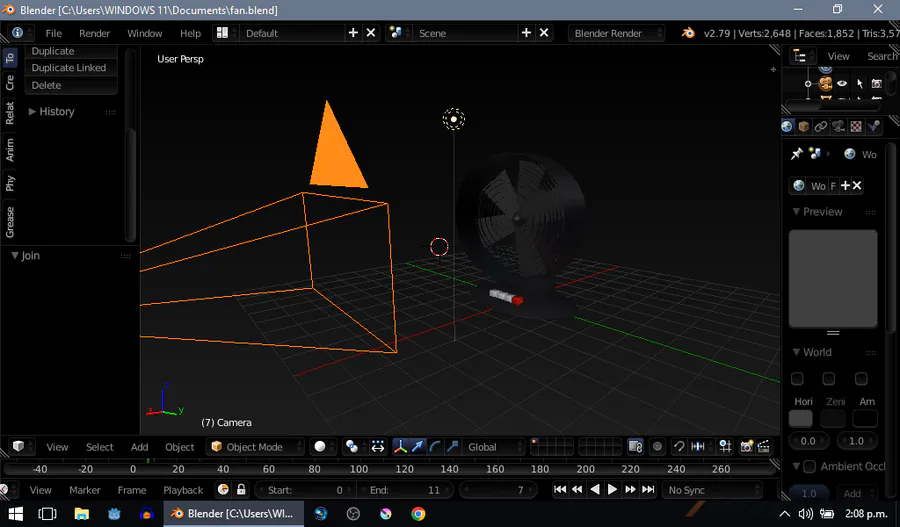Pin the properties context with pushpin
The image size is (900, 527).
point(797,154)
